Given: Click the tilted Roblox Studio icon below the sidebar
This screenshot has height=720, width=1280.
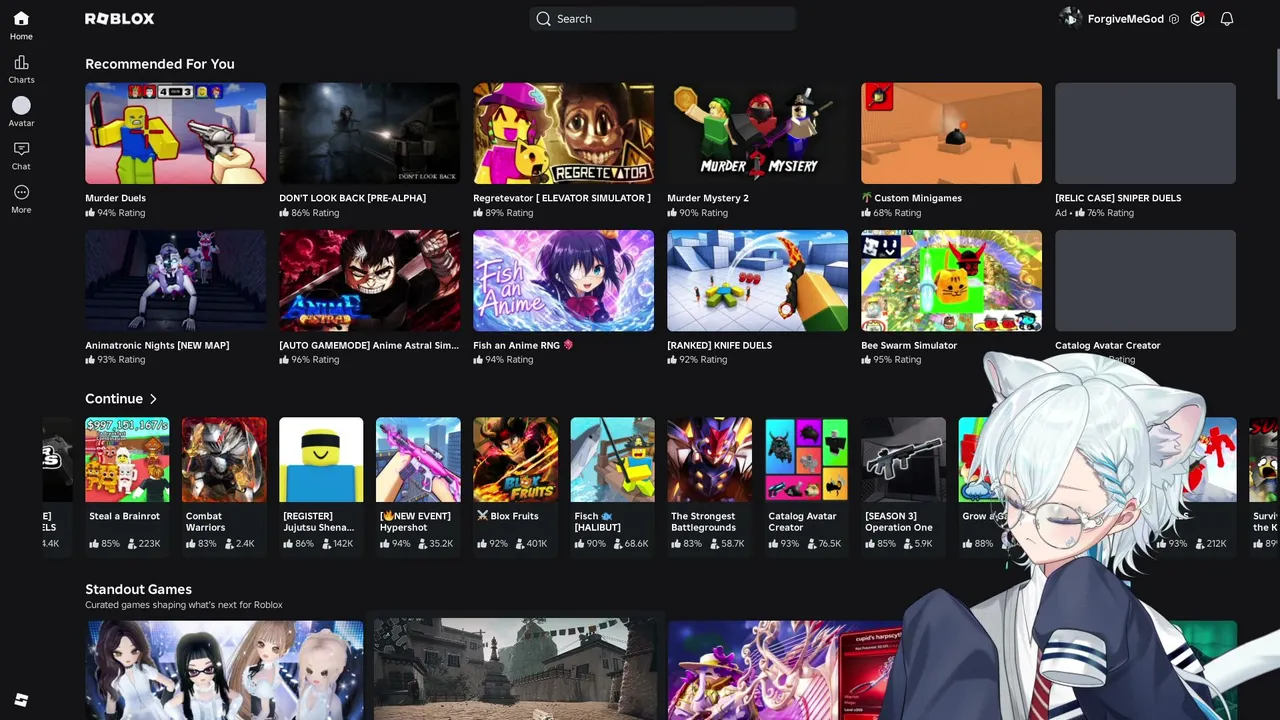Looking at the screenshot, I should (21, 700).
